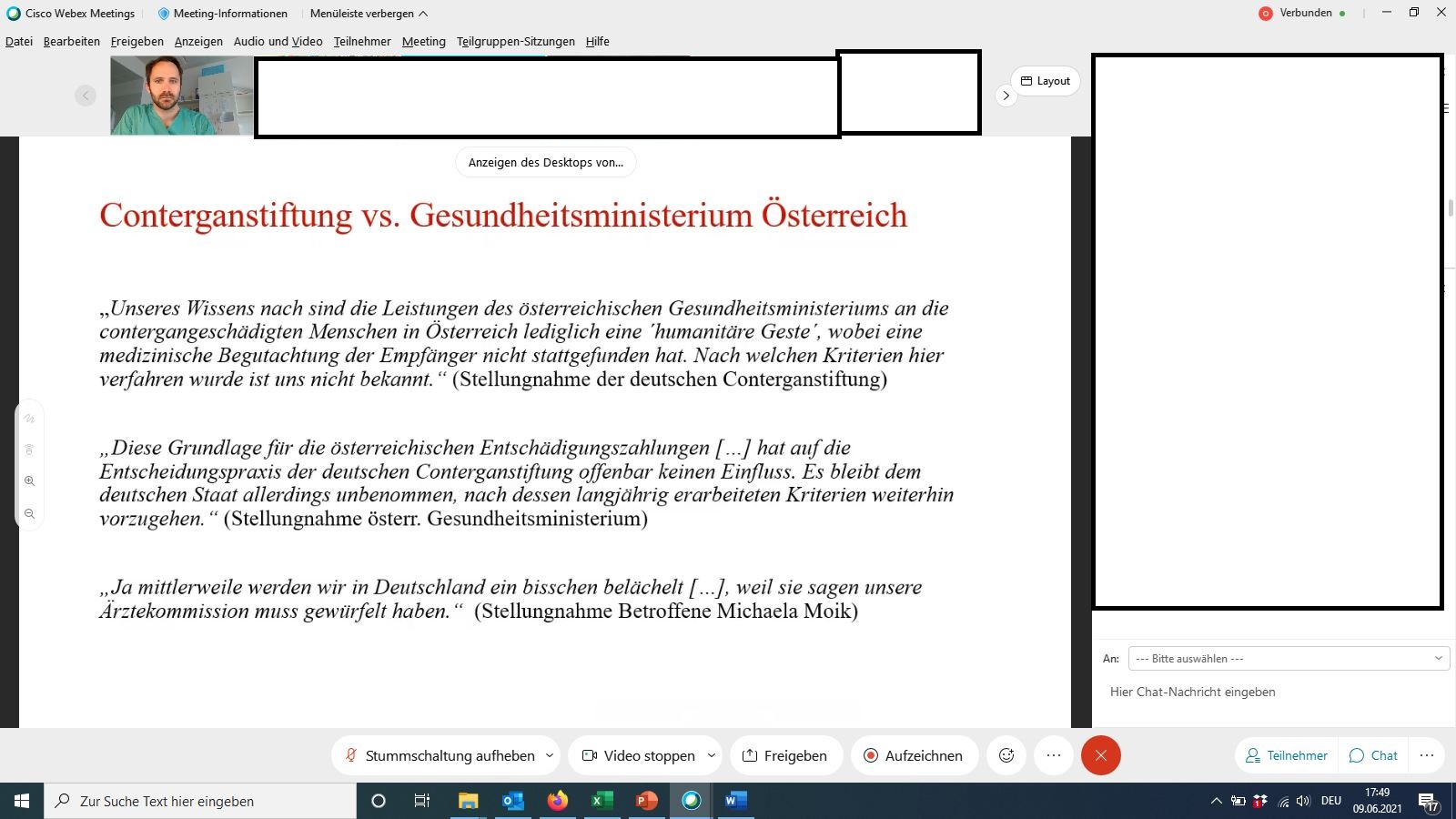Open PowerPoint from taskbar
The width and height of the screenshot is (1456, 819).
coord(646,801)
